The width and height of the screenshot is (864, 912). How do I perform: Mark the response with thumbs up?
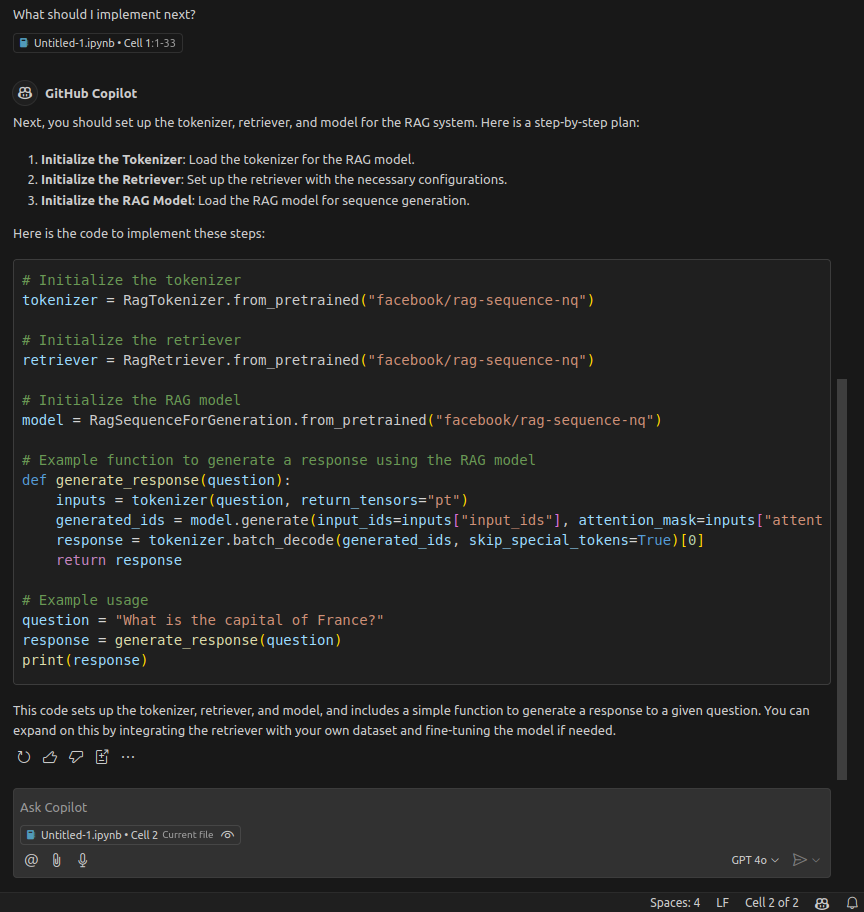[x=50, y=757]
